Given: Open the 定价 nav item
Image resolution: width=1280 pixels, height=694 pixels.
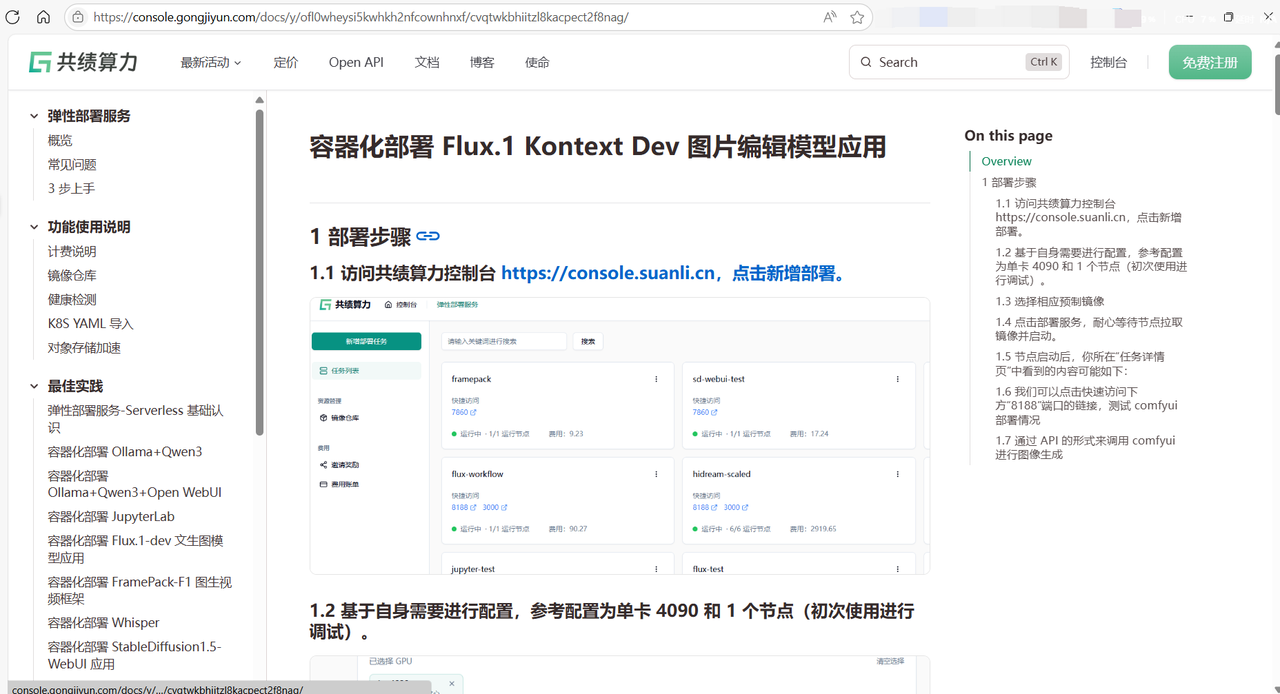Looking at the screenshot, I should [286, 62].
